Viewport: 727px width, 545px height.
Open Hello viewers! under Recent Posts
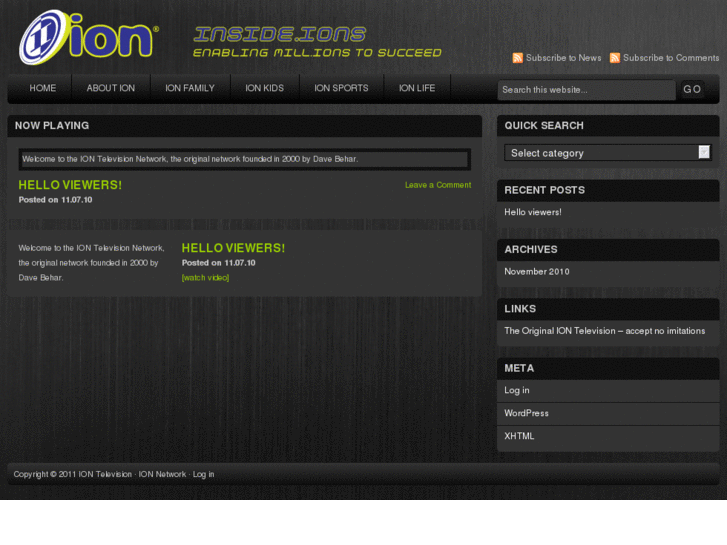533,212
